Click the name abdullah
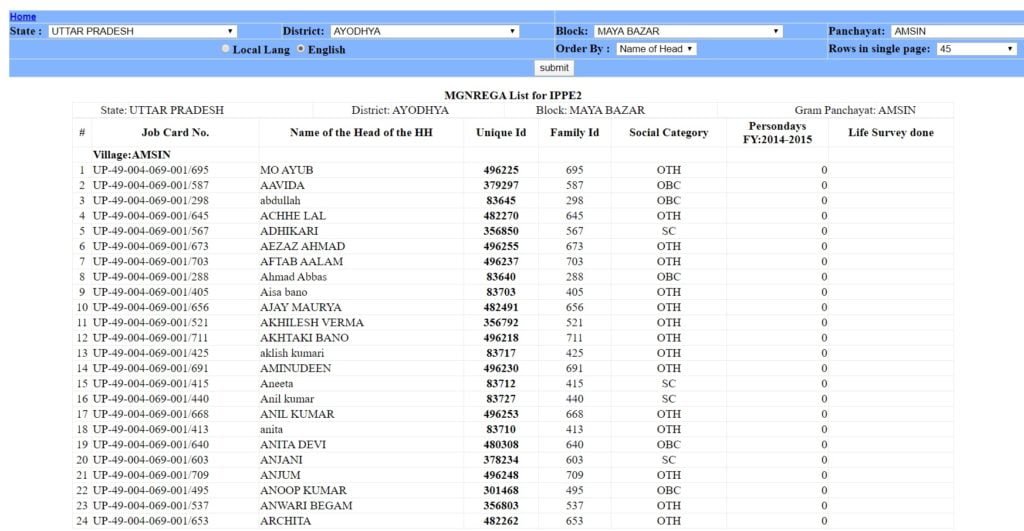Viewport: 1024px width, 531px height. pyautogui.click(x=280, y=201)
